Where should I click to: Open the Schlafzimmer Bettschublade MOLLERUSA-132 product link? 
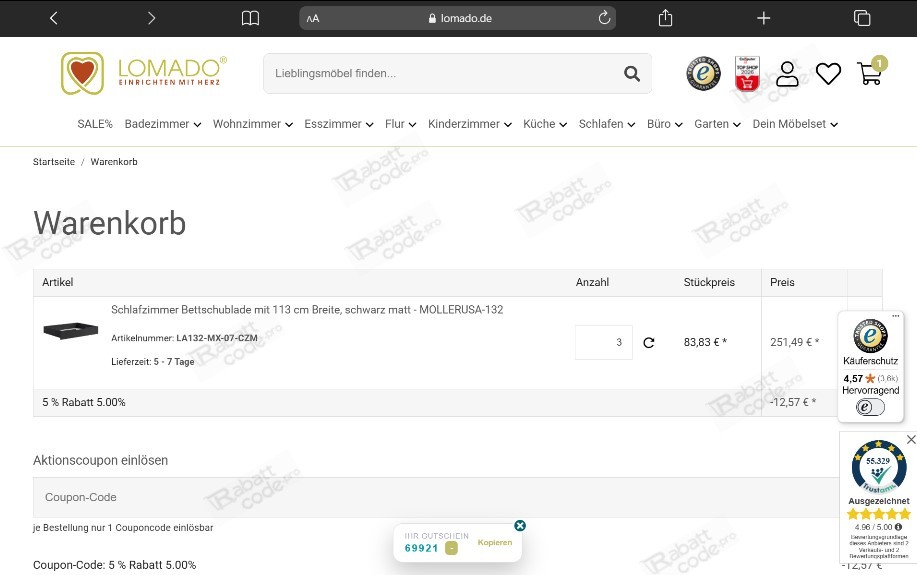click(x=307, y=309)
